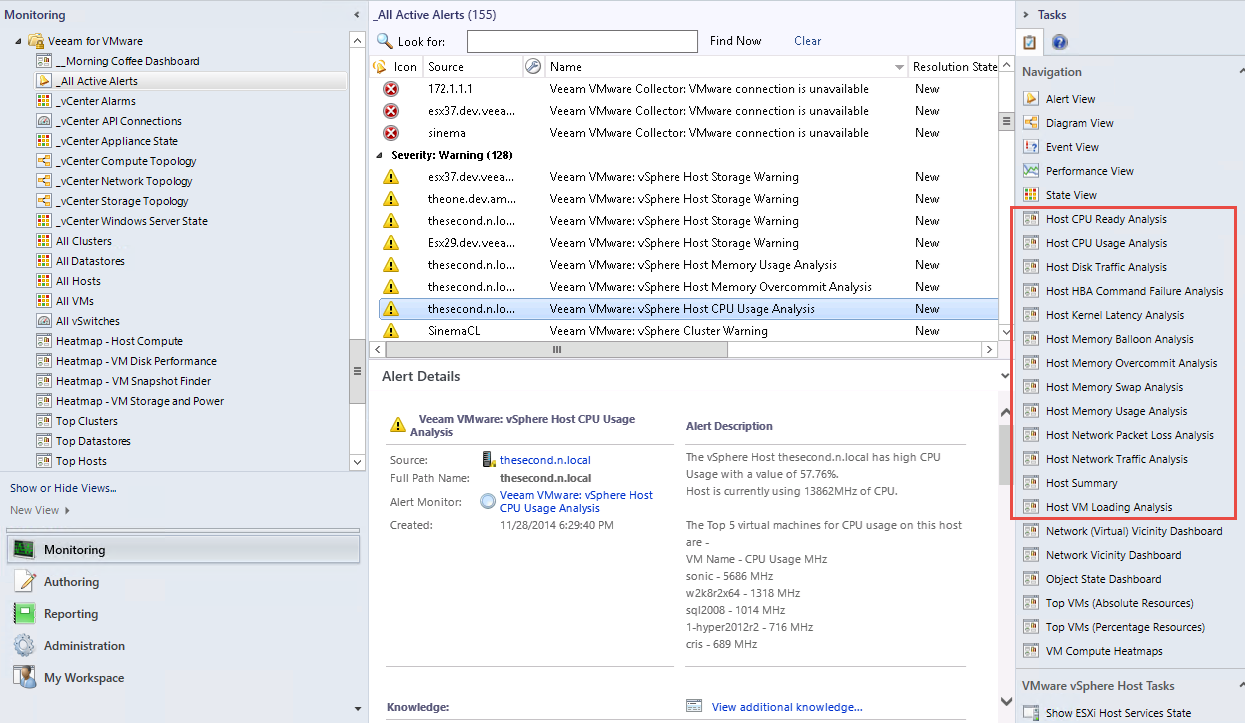This screenshot has height=723, width=1245.
Task: Open the View additional knowledge link
Action: pyautogui.click(x=786, y=707)
